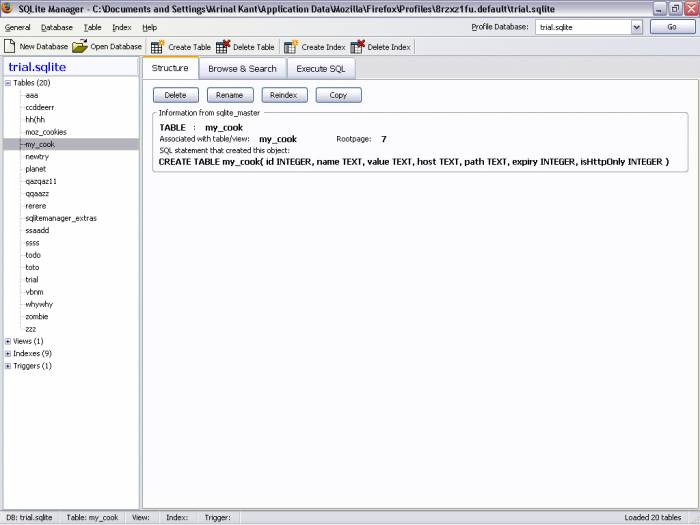Switch to the Browse & Search tab
The image size is (700, 525).
tap(242, 69)
